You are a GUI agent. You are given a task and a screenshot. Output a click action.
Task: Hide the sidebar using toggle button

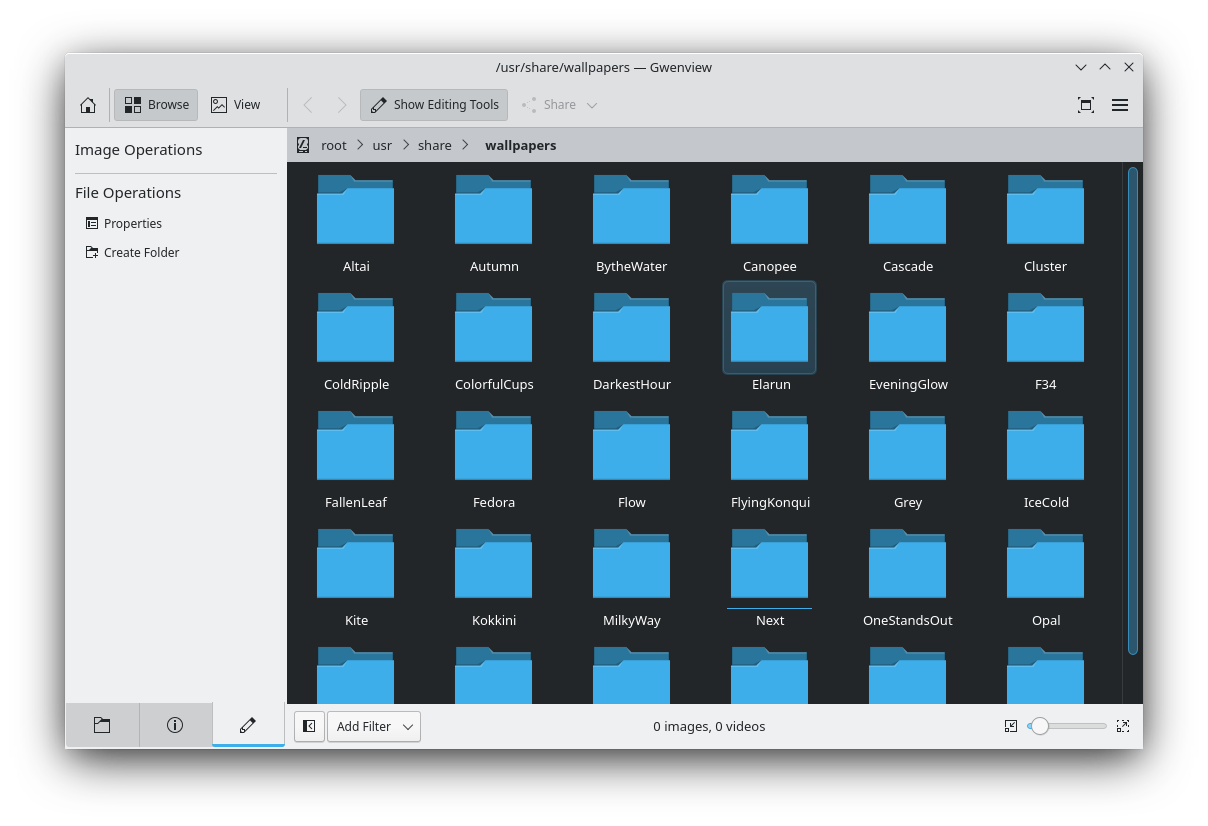pyautogui.click(x=309, y=726)
